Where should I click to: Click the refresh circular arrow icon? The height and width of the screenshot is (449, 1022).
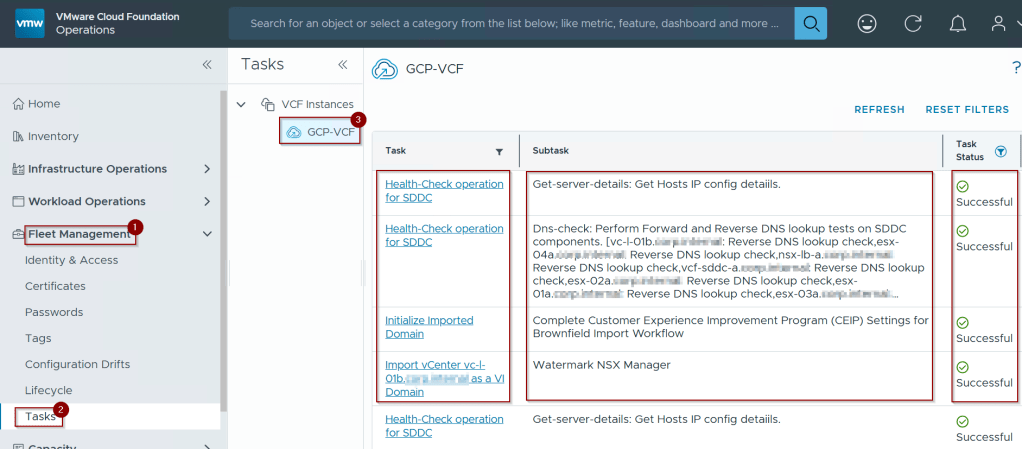click(912, 23)
